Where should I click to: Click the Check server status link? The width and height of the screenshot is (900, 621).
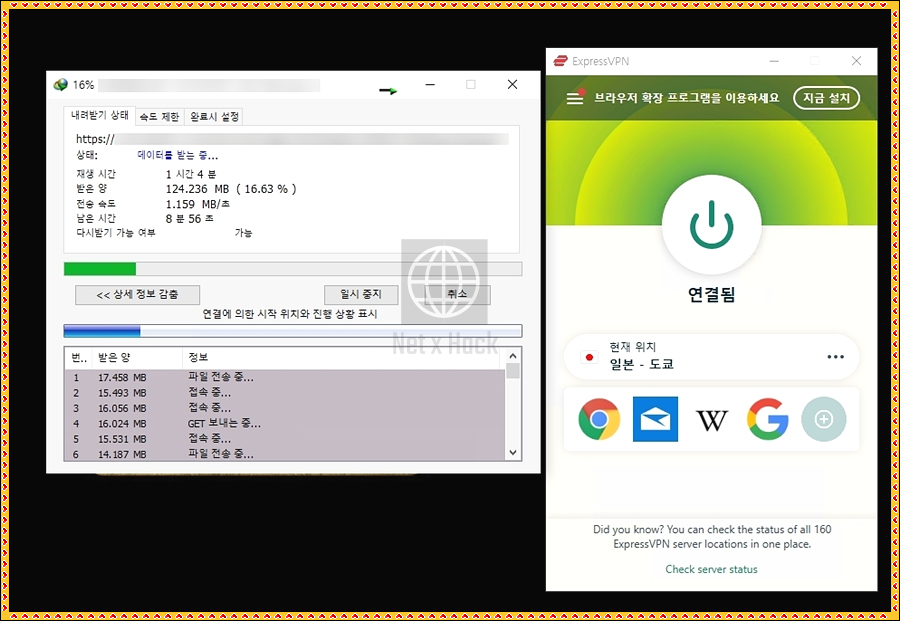tap(711, 569)
